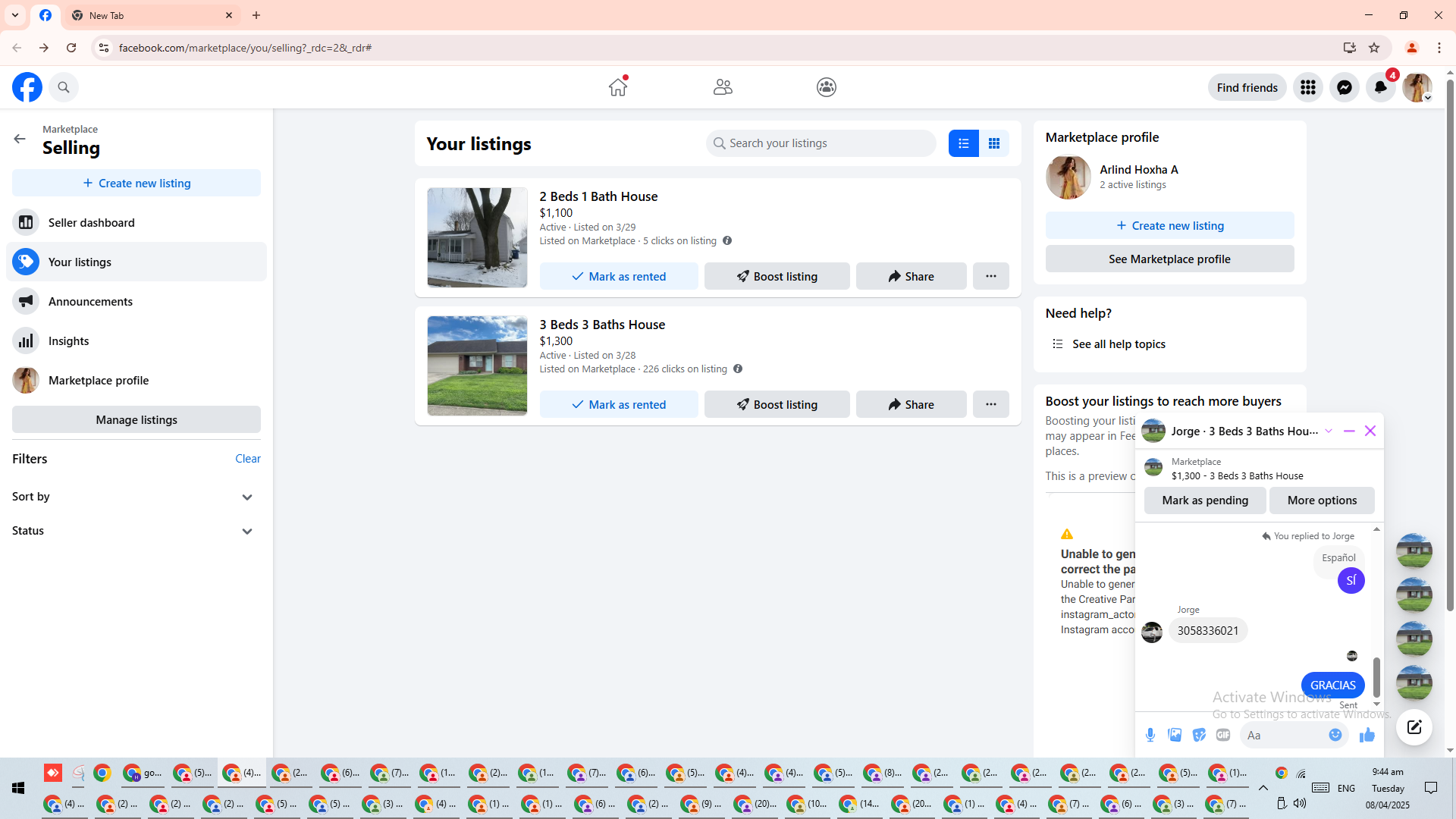Switch listings to grid view
This screenshot has height=819, width=1456.
993,143
